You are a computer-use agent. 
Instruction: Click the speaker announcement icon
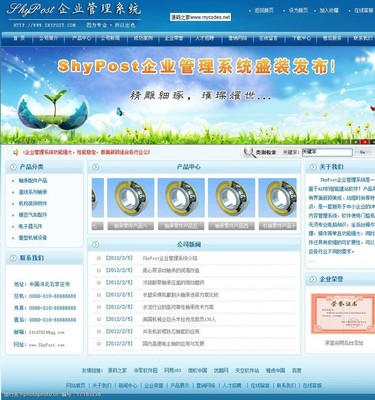[x=15, y=153]
